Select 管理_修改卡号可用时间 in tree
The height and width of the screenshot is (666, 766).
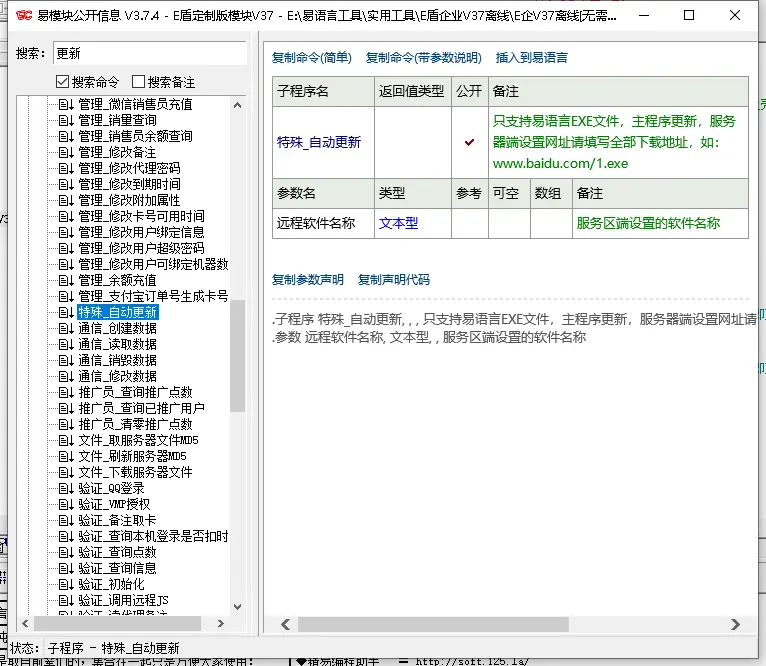tap(142, 216)
